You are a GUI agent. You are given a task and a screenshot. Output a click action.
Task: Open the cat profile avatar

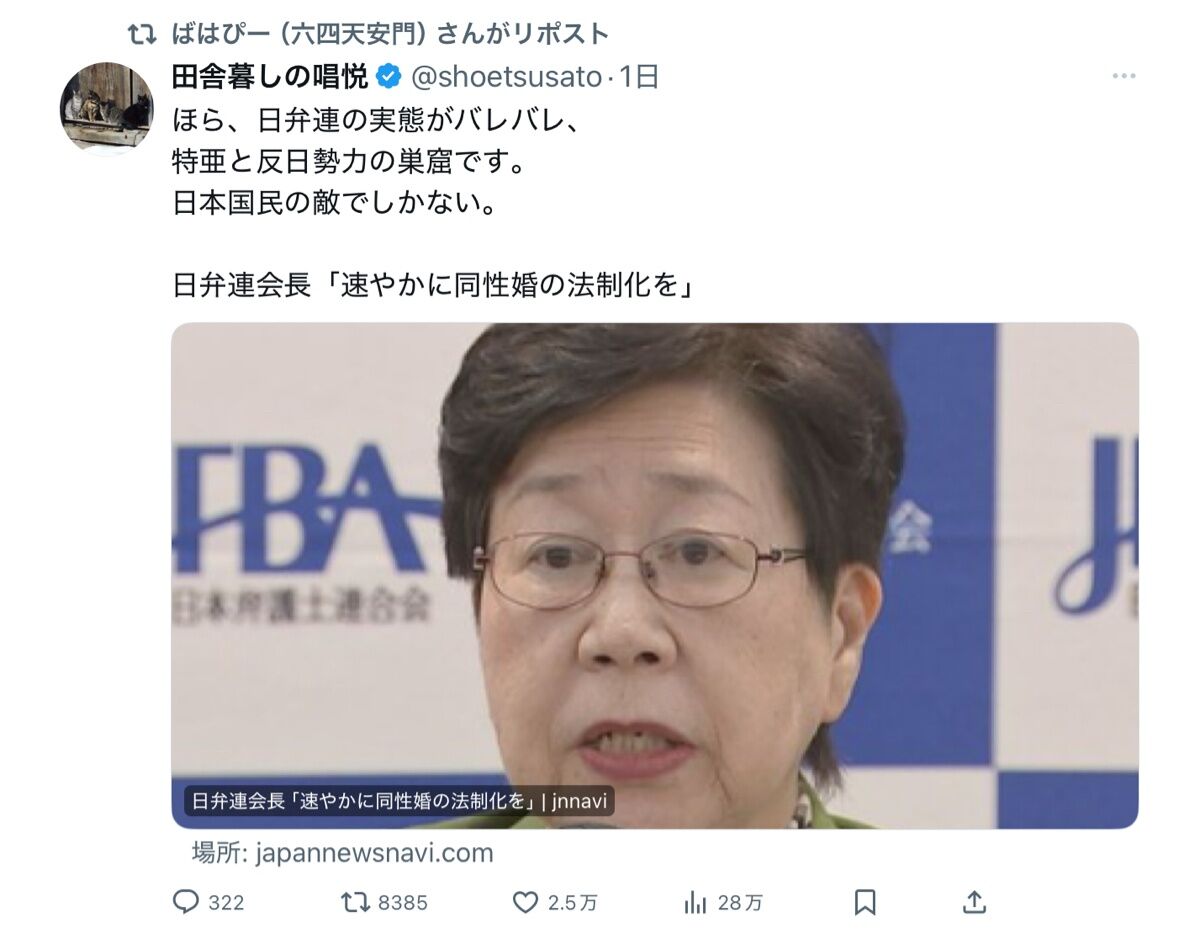coord(107,107)
